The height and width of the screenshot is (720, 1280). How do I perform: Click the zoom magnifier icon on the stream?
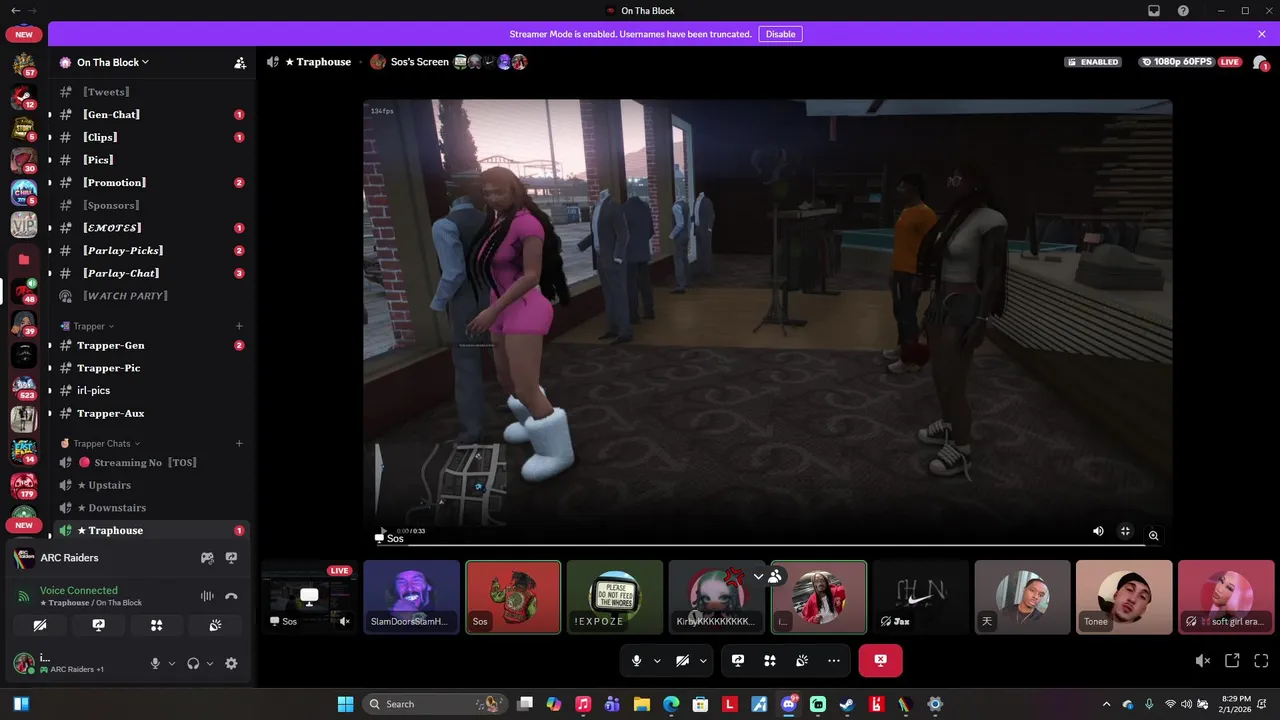(1153, 535)
